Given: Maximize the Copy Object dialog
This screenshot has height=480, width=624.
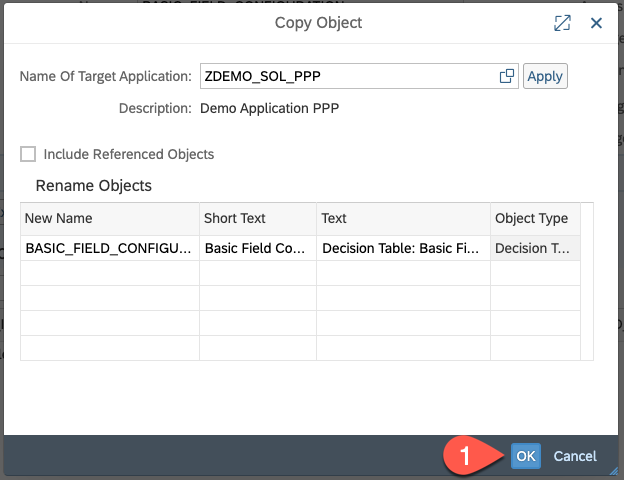Looking at the screenshot, I should pos(562,23).
